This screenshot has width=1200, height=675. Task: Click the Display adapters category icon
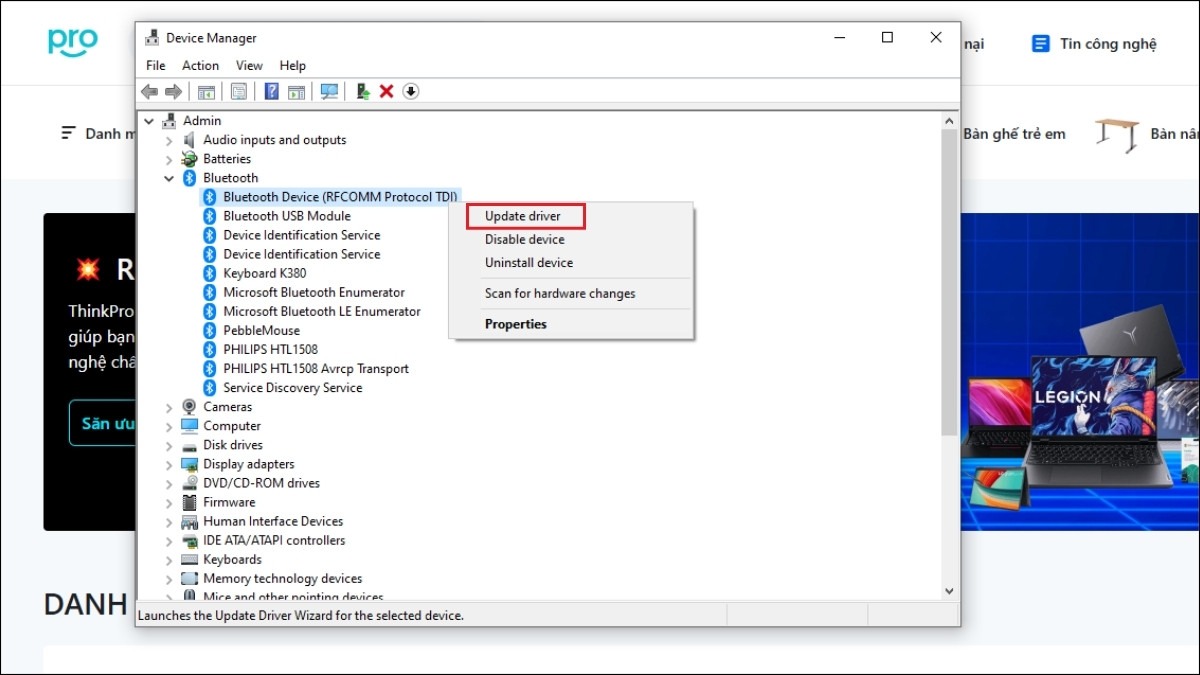[x=190, y=464]
